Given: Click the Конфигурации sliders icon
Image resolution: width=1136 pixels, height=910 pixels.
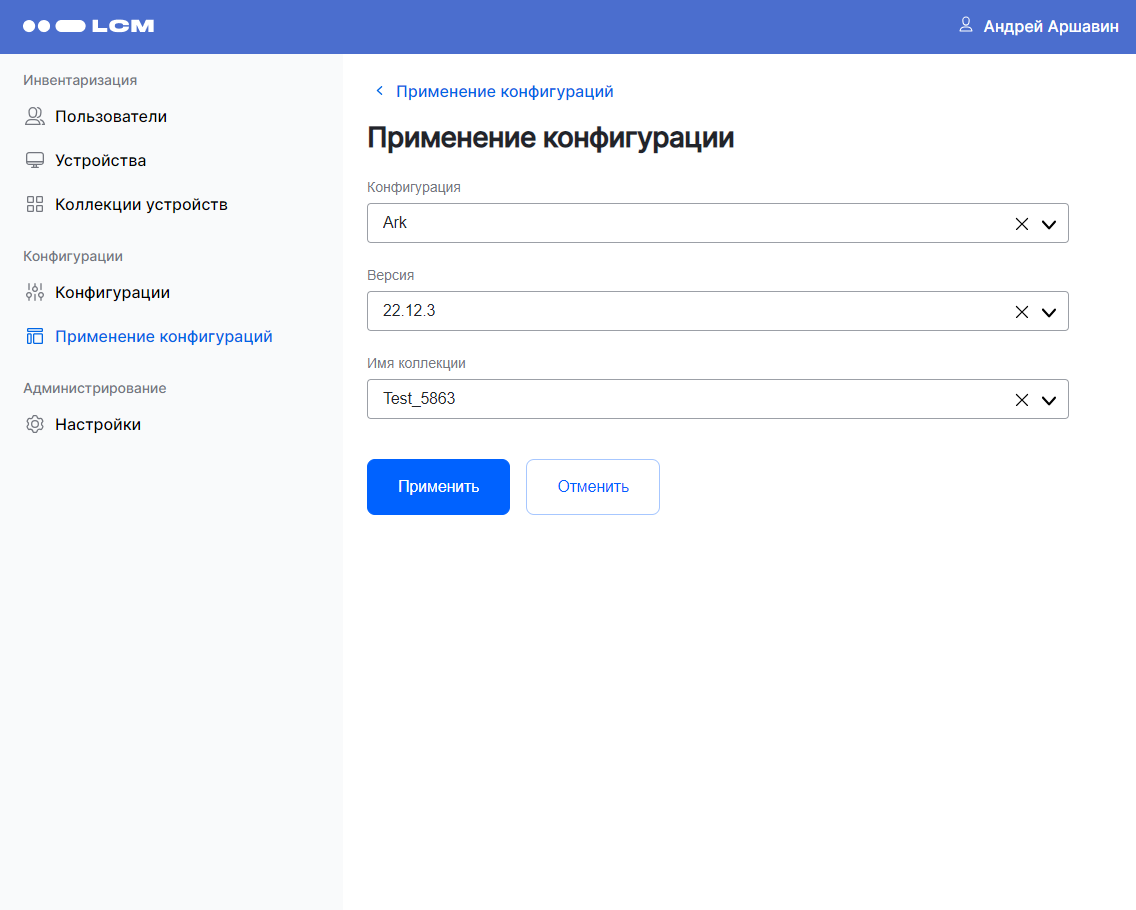Looking at the screenshot, I should point(35,293).
